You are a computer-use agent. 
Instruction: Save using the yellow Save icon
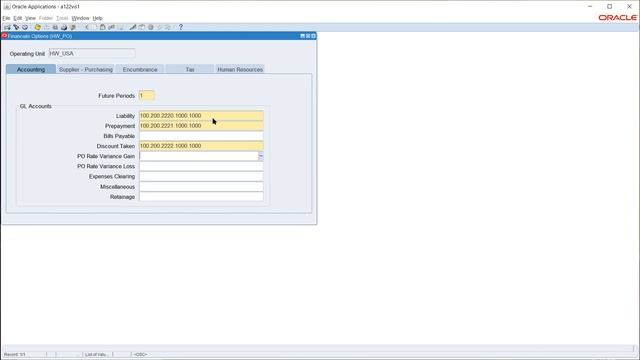point(38,27)
